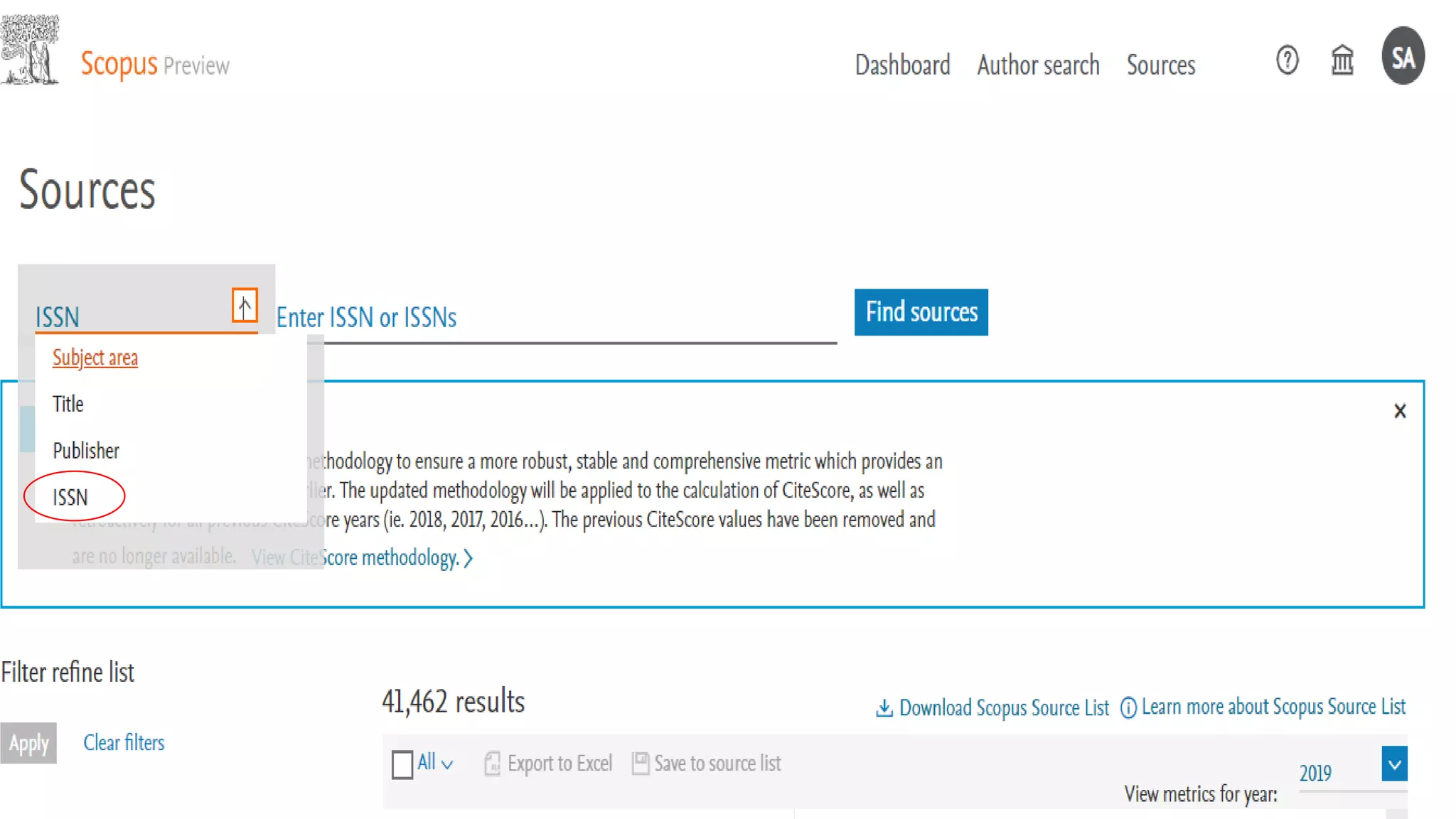Image resolution: width=1456 pixels, height=819 pixels.
Task: Tick the All select checkbox
Action: pyautogui.click(x=402, y=764)
